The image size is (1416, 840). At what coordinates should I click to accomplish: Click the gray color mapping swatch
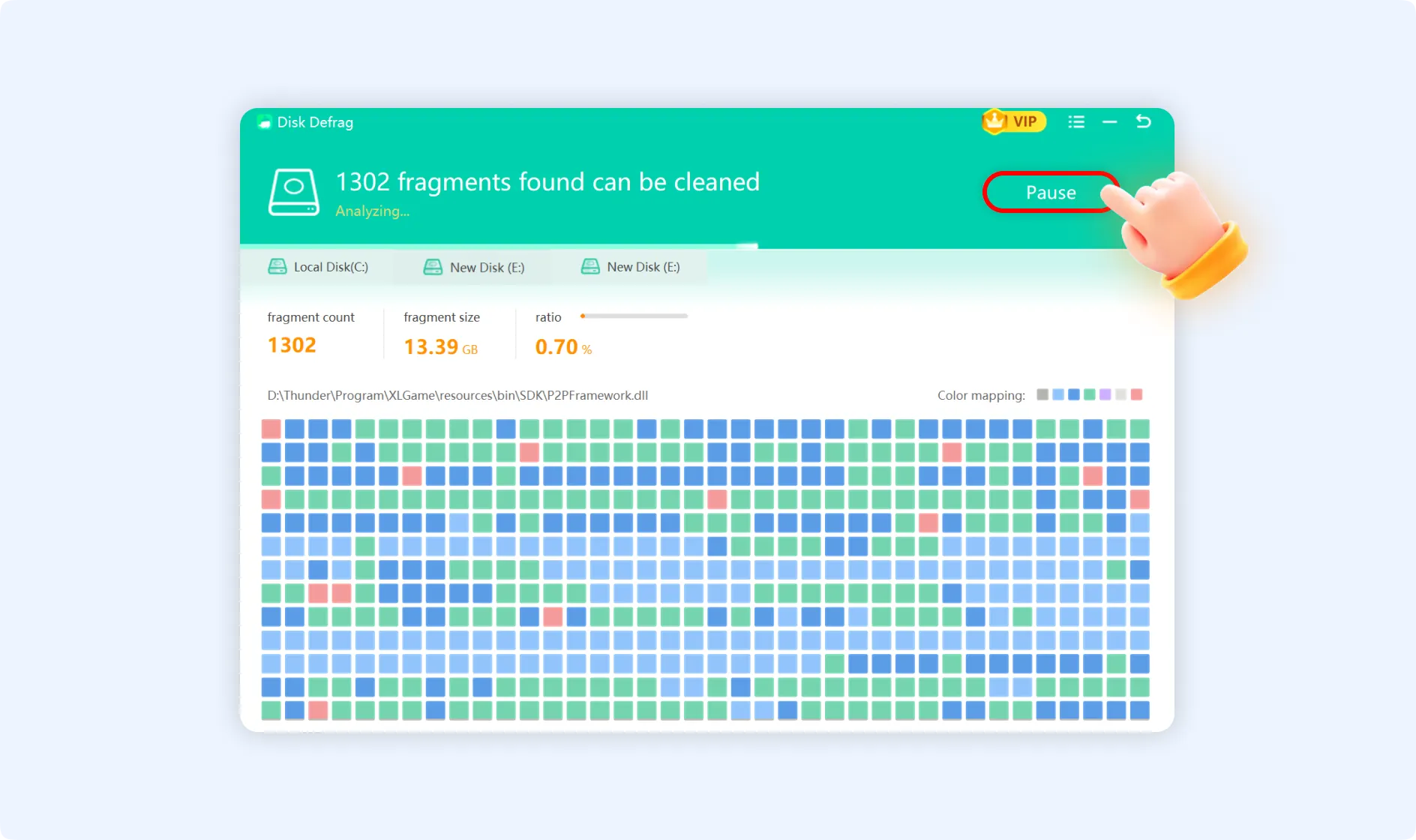point(1042,394)
